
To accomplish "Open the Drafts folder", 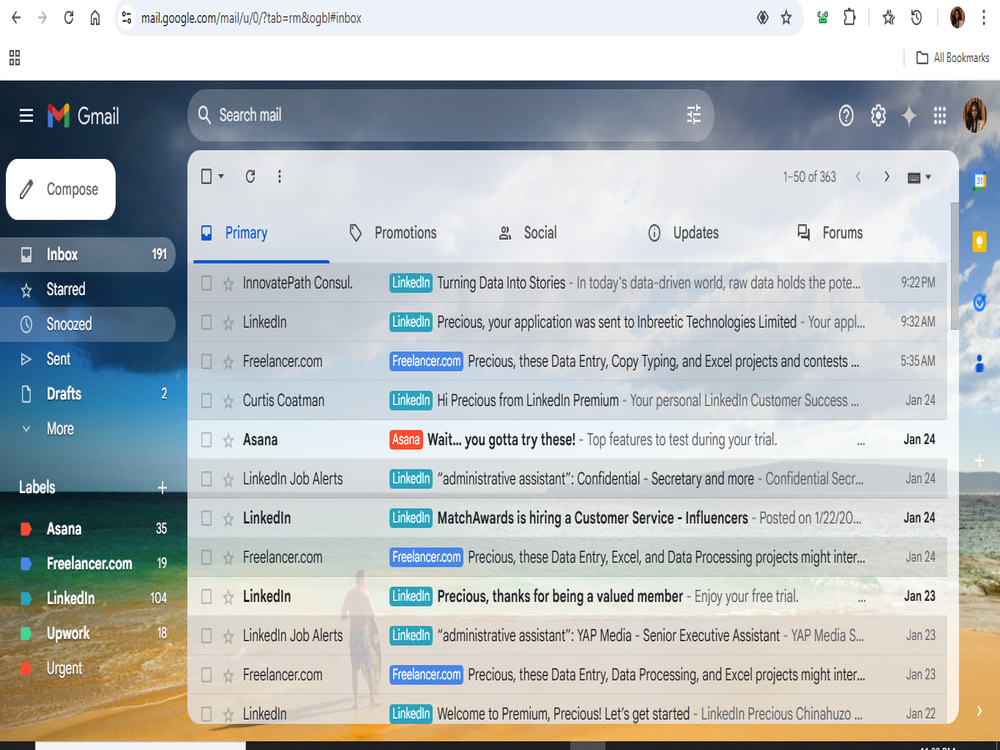I will (x=87, y=393).
